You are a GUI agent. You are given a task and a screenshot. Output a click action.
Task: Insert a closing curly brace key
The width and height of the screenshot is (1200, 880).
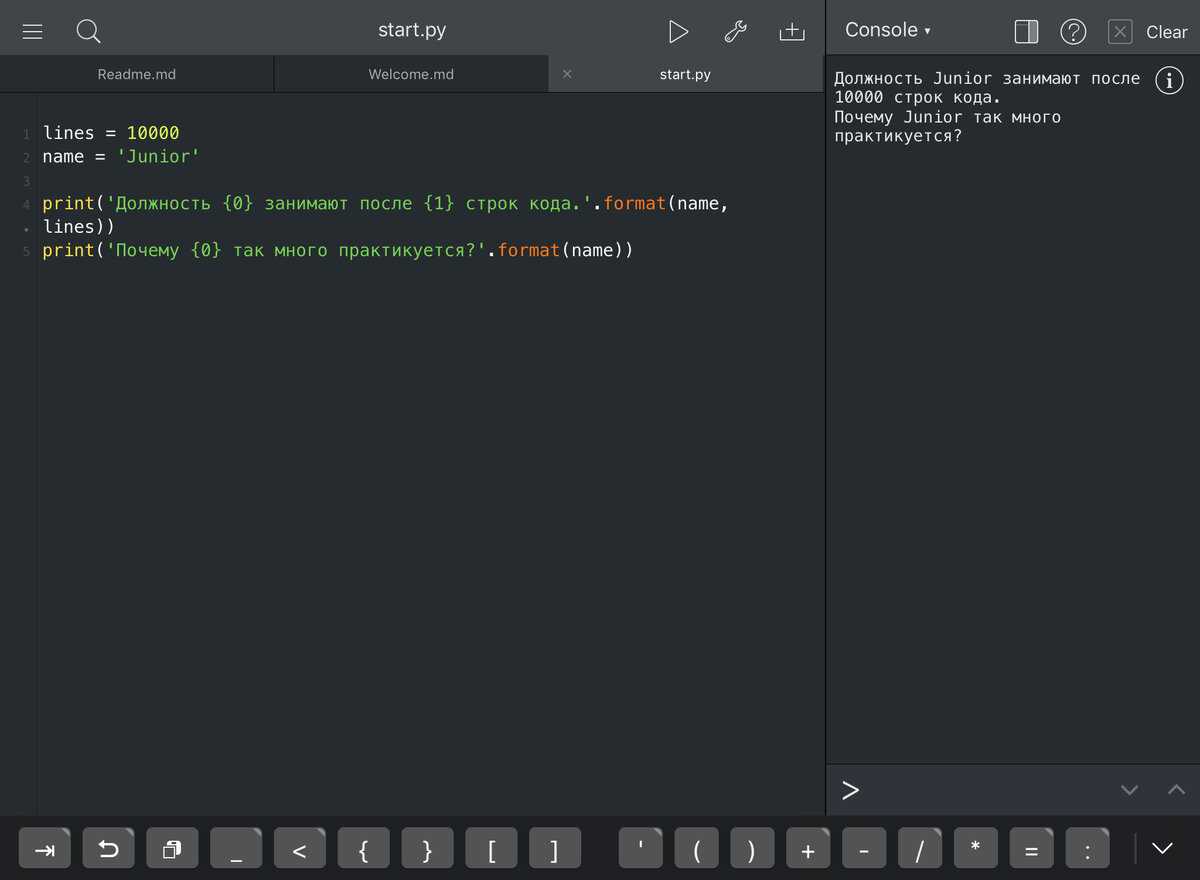point(427,848)
